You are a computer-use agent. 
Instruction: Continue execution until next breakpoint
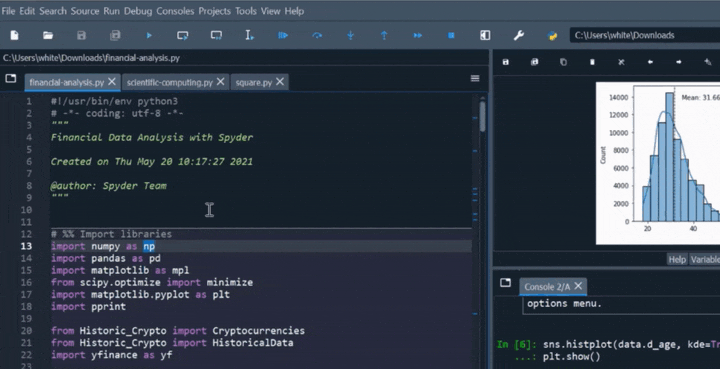click(x=417, y=35)
